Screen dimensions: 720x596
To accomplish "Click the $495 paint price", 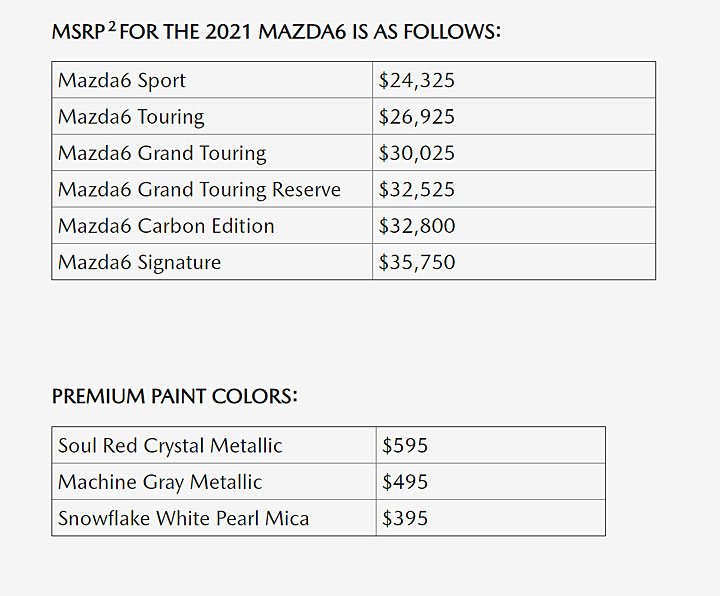I will tap(405, 482).
